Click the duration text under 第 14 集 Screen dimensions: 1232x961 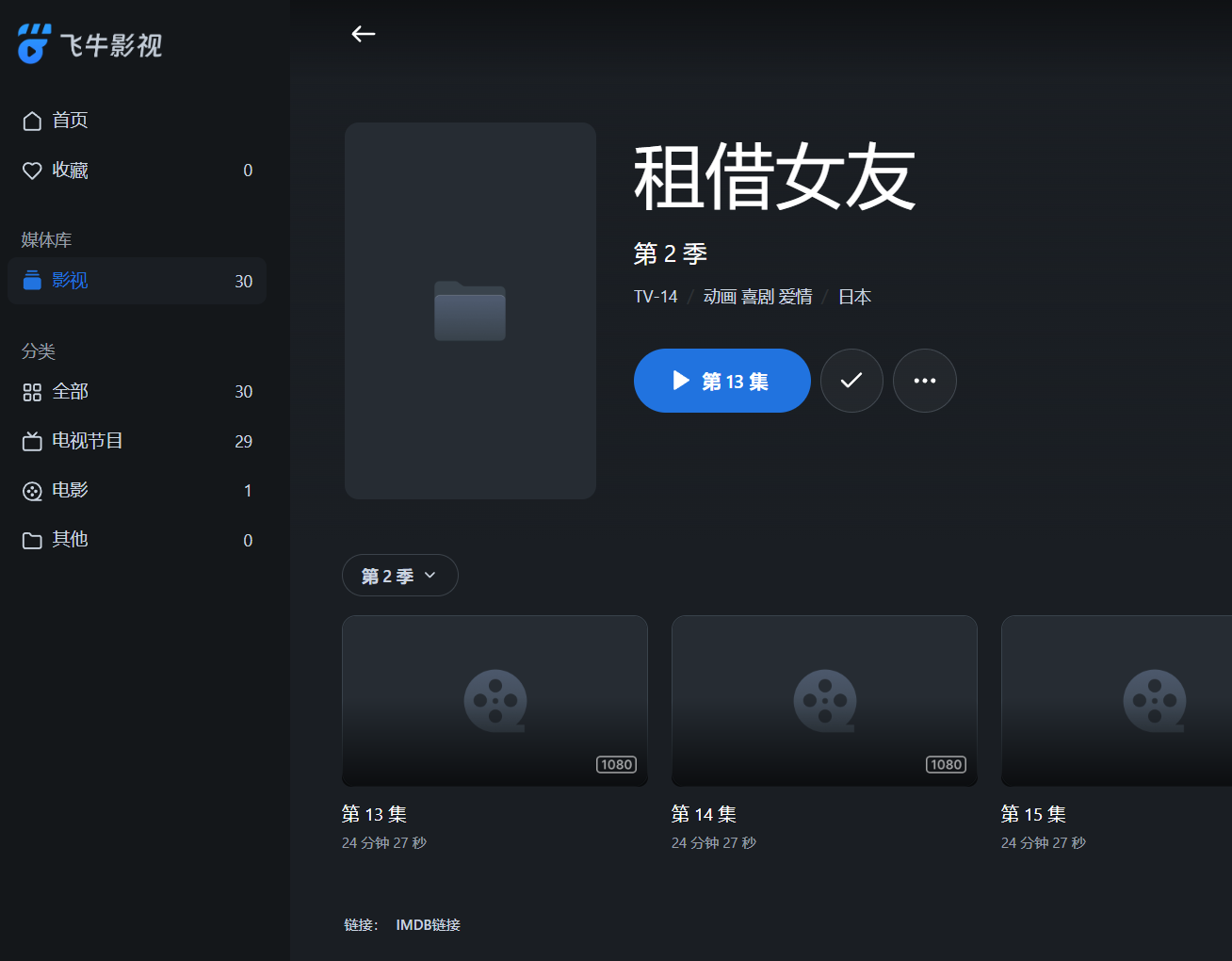[714, 843]
